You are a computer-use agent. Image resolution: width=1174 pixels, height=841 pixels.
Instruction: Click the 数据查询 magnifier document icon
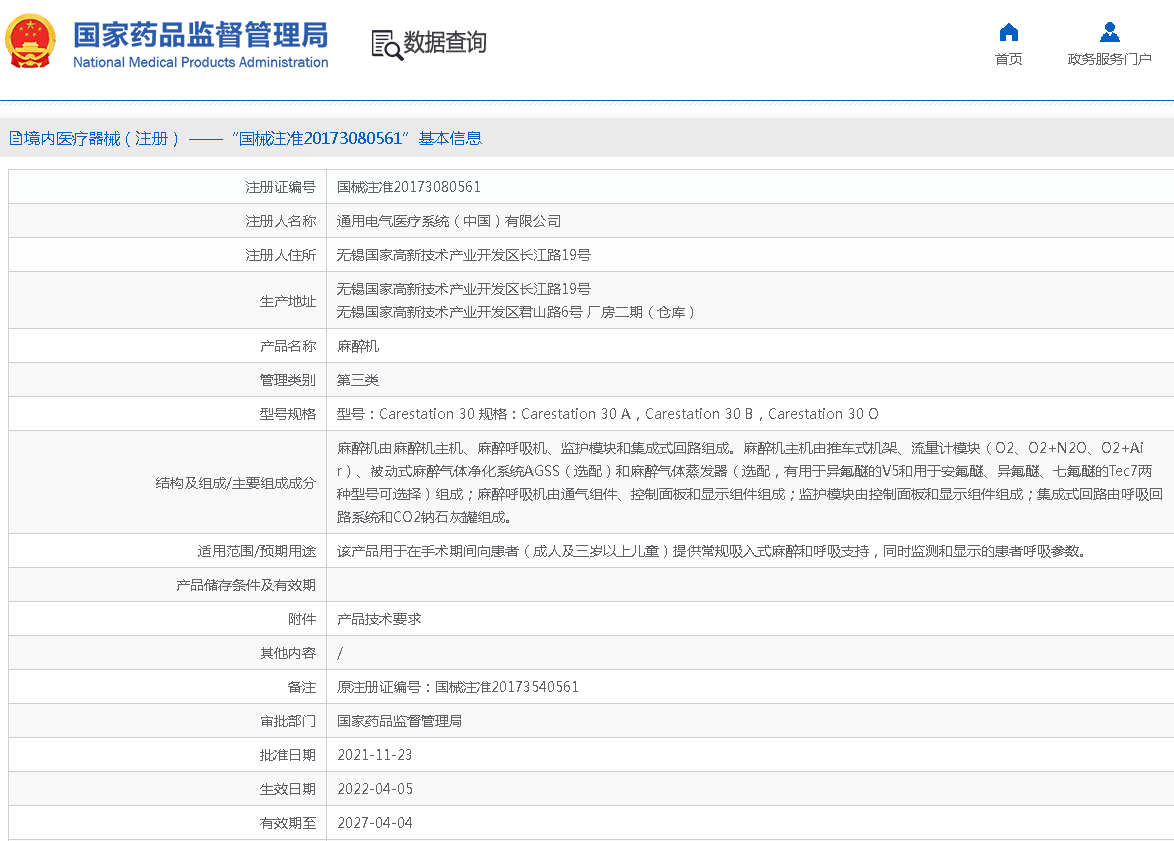[386, 44]
